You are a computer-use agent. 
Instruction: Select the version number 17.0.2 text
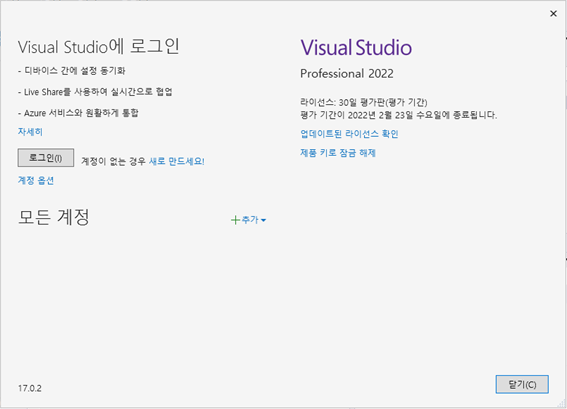30,388
